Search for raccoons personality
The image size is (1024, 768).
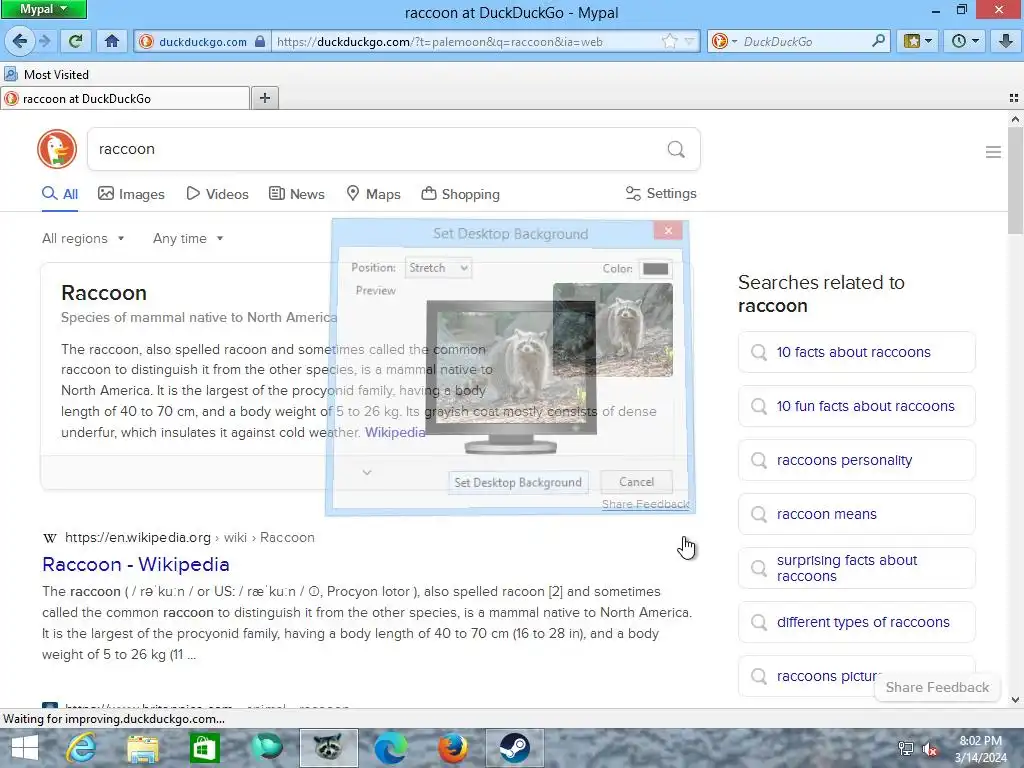[857, 460]
